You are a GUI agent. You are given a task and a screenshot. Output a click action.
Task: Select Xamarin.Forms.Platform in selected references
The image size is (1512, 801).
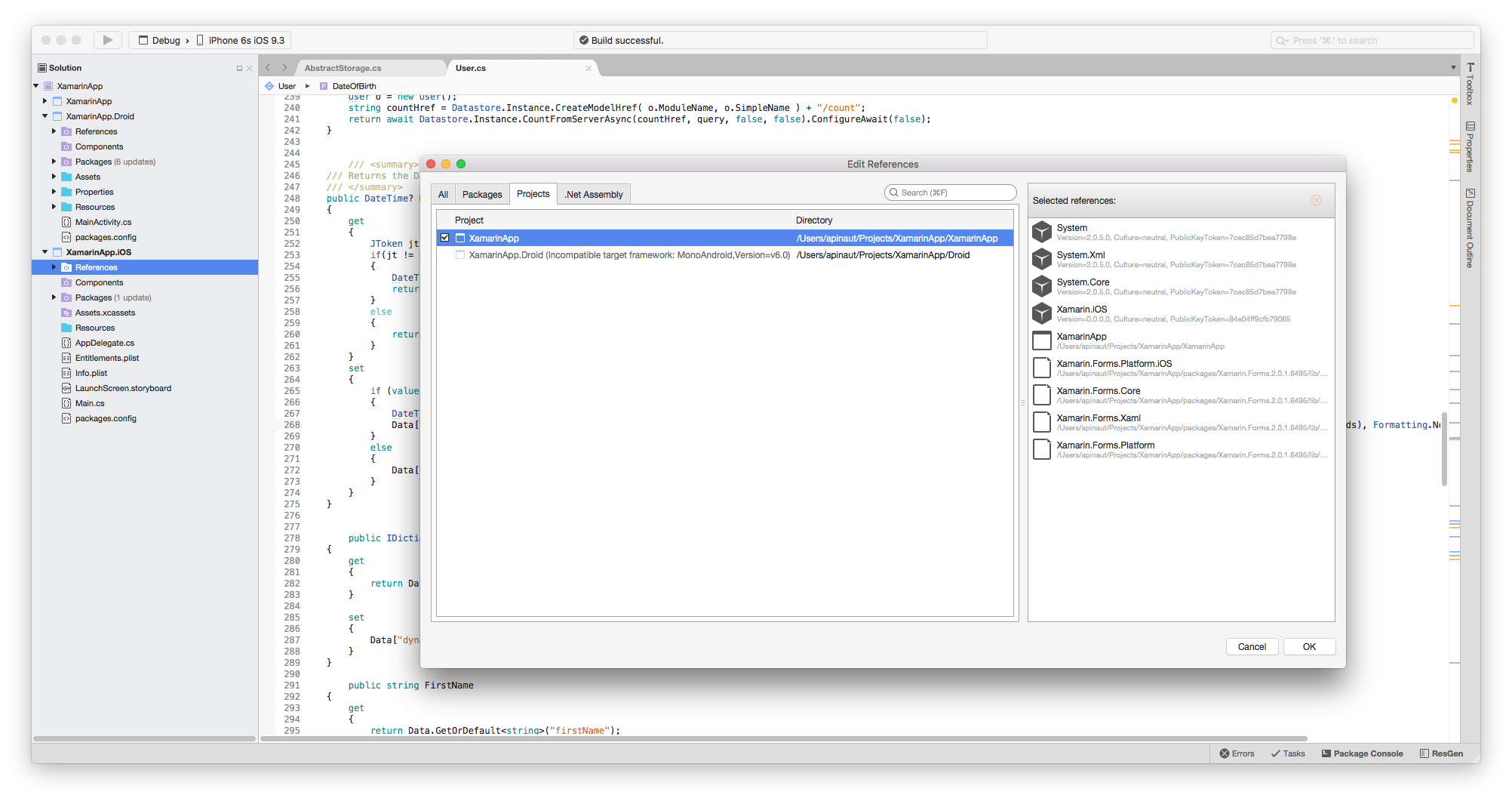(x=1181, y=449)
